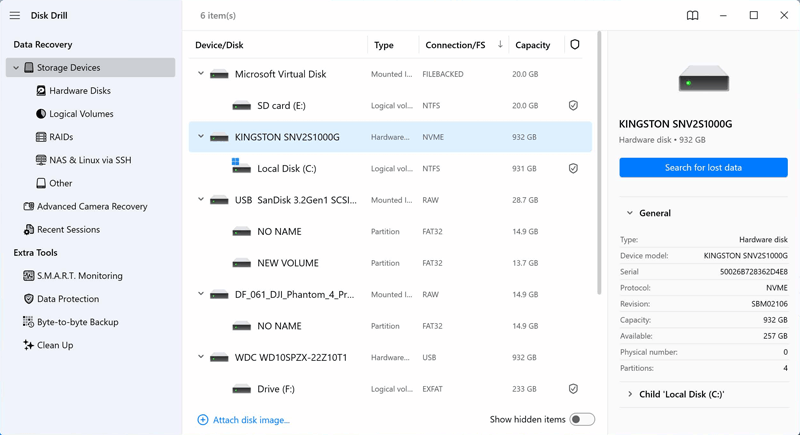
Task: Click the Microsoft Virtual Disk drive icon
Action: (x=219, y=74)
